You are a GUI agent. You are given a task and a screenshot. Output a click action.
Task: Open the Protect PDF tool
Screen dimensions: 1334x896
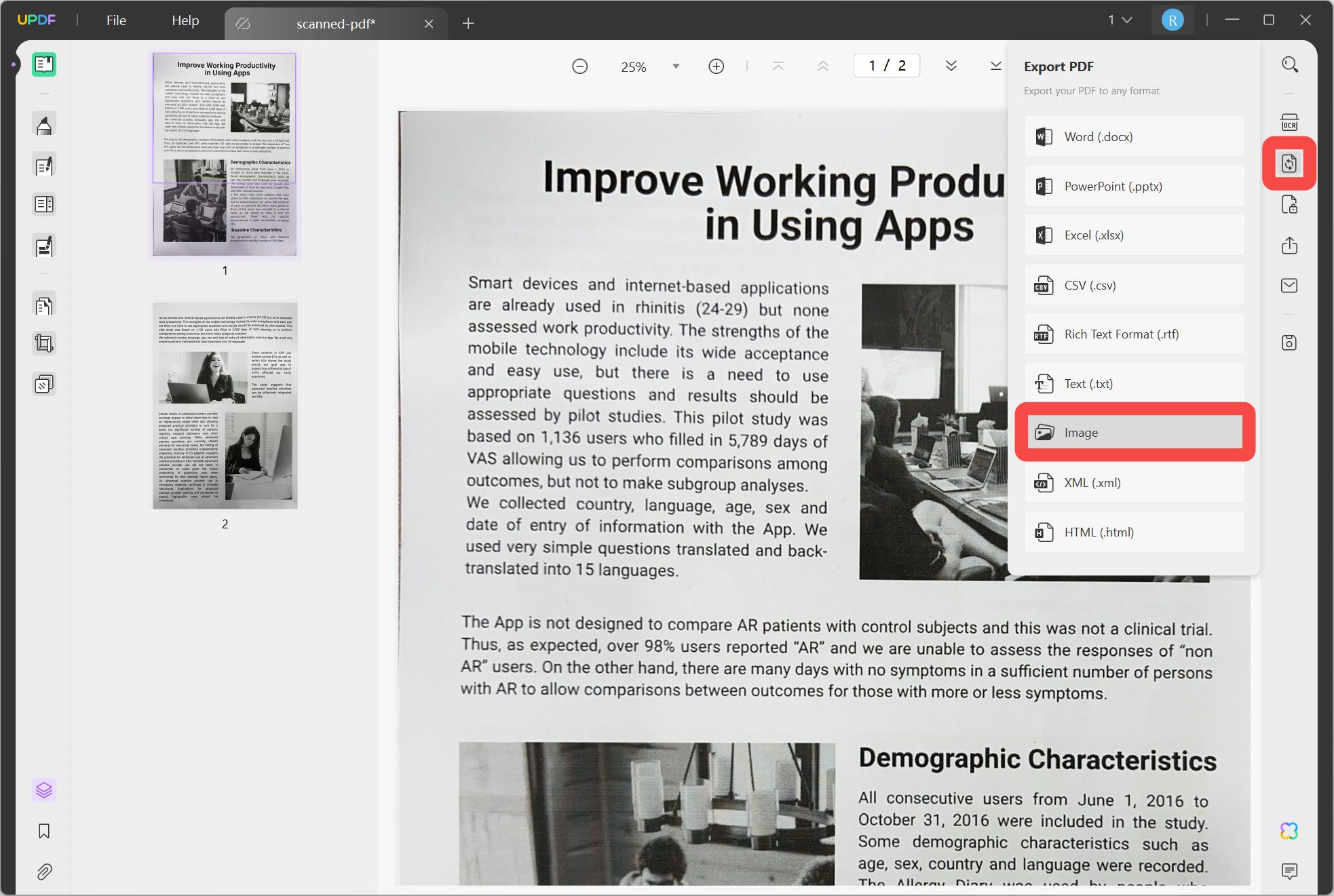point(1290,204)
